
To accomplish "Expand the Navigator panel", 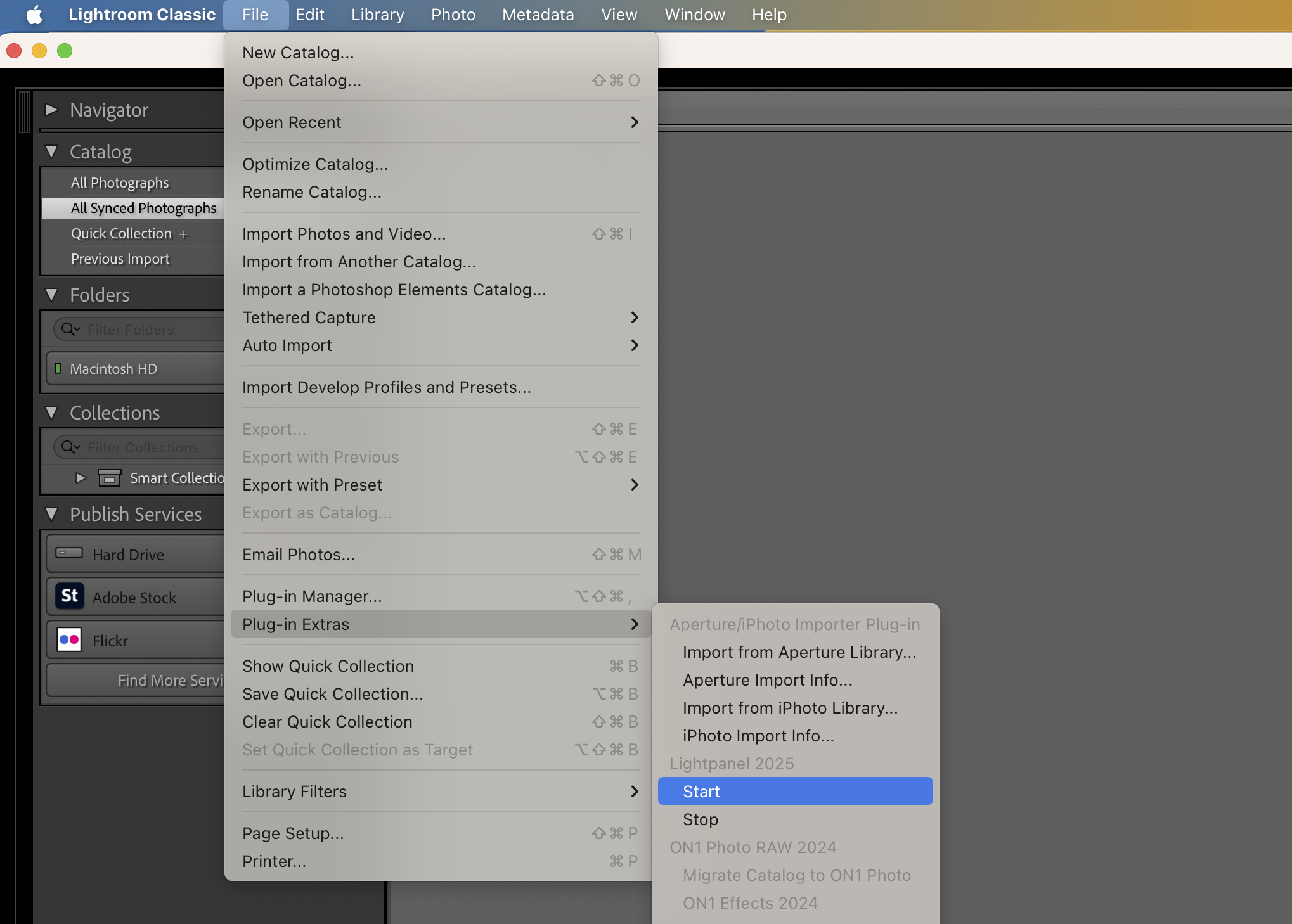I will tap(52, 110).
